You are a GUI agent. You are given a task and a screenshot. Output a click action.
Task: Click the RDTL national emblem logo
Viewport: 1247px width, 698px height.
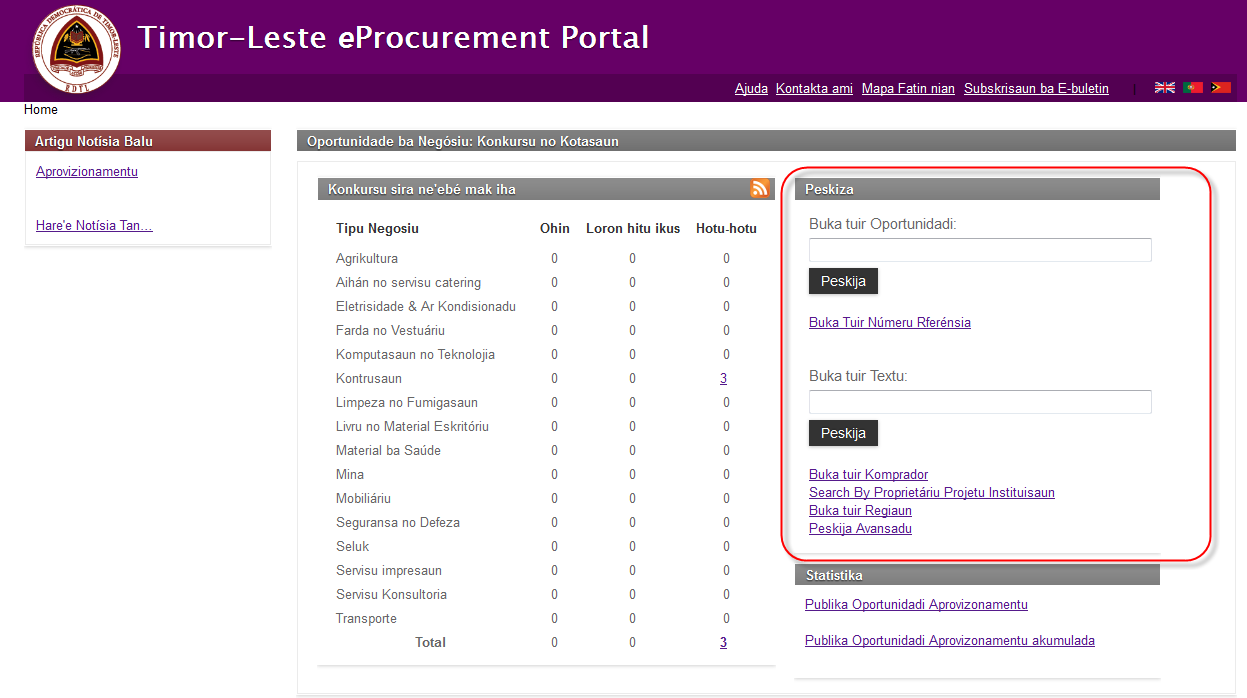click(76, 49)
